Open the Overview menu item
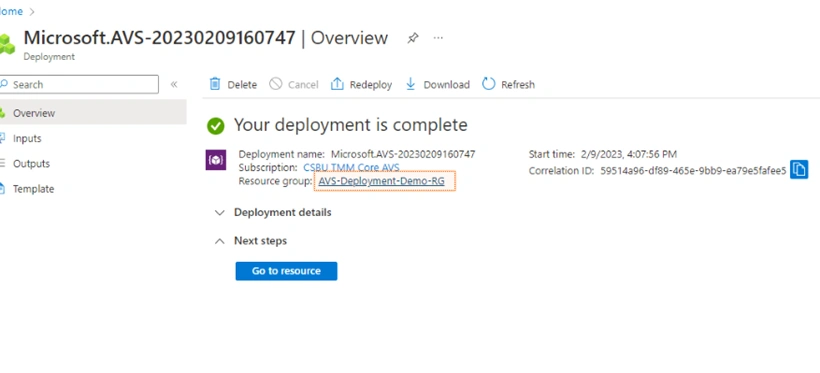 (93, 113)
